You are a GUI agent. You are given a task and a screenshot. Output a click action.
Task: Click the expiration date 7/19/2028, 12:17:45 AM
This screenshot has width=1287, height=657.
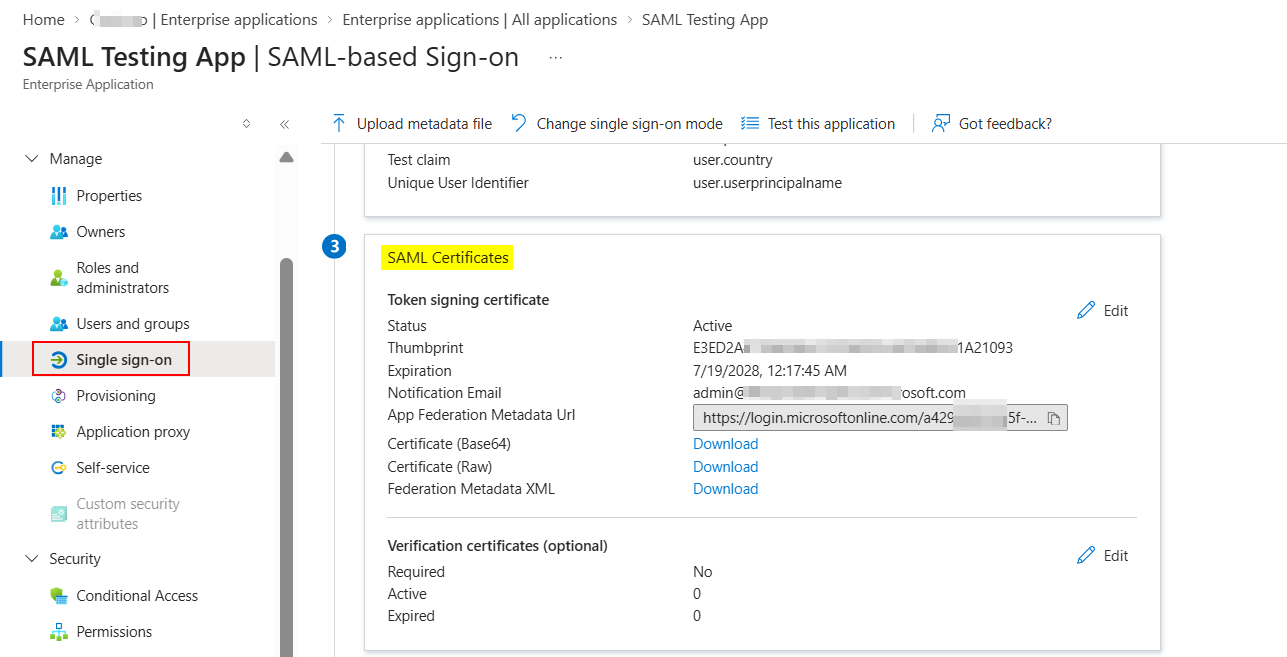(770, 371)
